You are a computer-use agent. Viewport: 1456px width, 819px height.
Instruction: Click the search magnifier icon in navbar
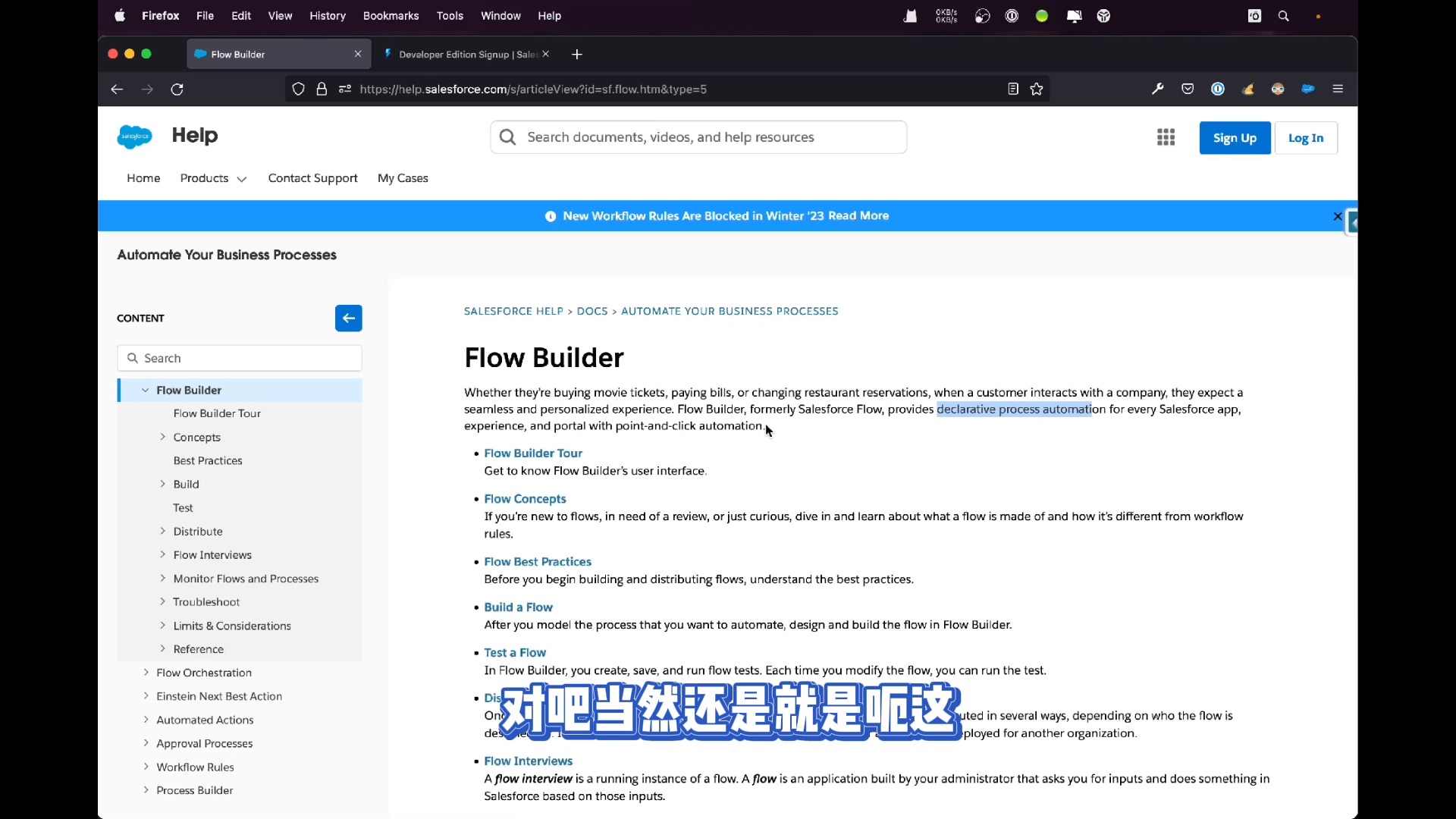[1284, 15]
